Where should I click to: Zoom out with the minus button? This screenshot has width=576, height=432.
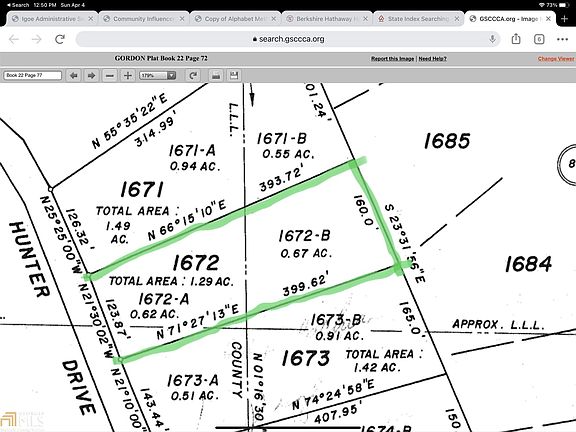pos(109,76)
